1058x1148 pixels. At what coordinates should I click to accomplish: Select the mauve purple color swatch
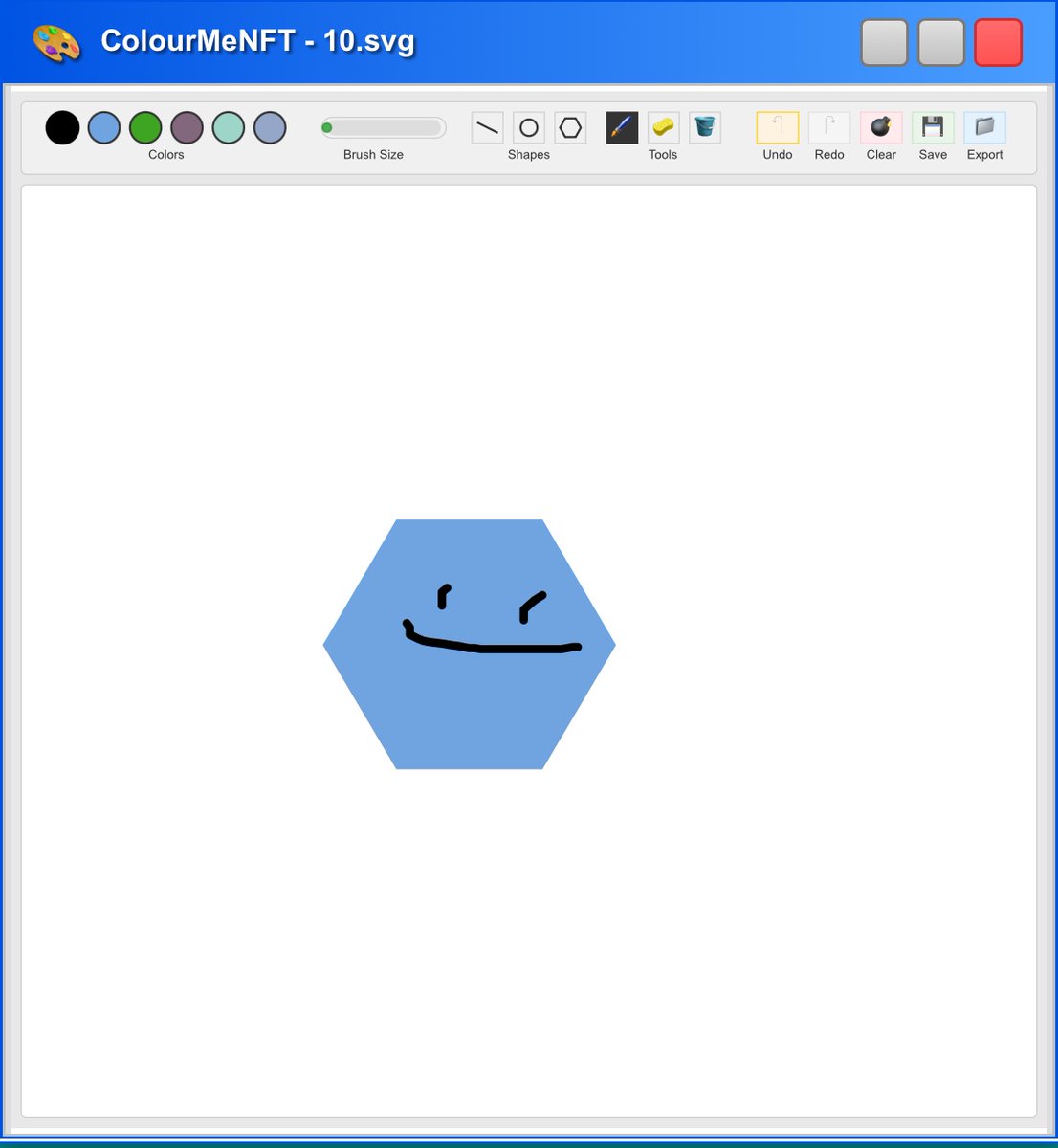[186, 127]
